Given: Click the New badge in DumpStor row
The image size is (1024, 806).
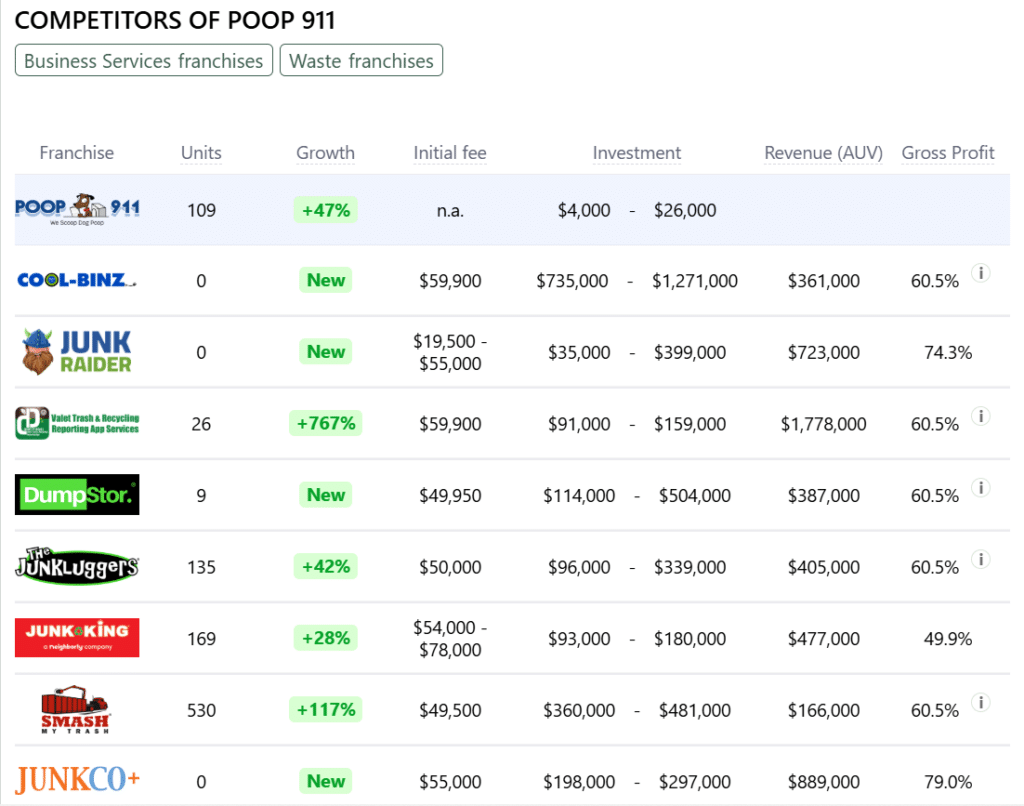Looking at the screenshot, I should (x=325, y=494).
